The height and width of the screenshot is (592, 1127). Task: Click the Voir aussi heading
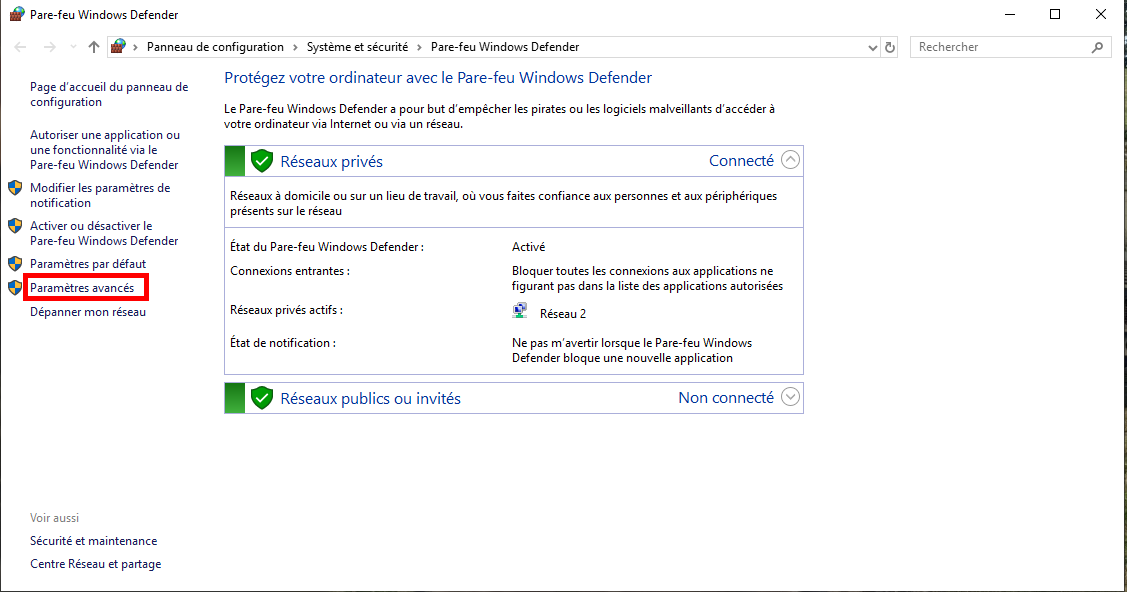point(55,518)
